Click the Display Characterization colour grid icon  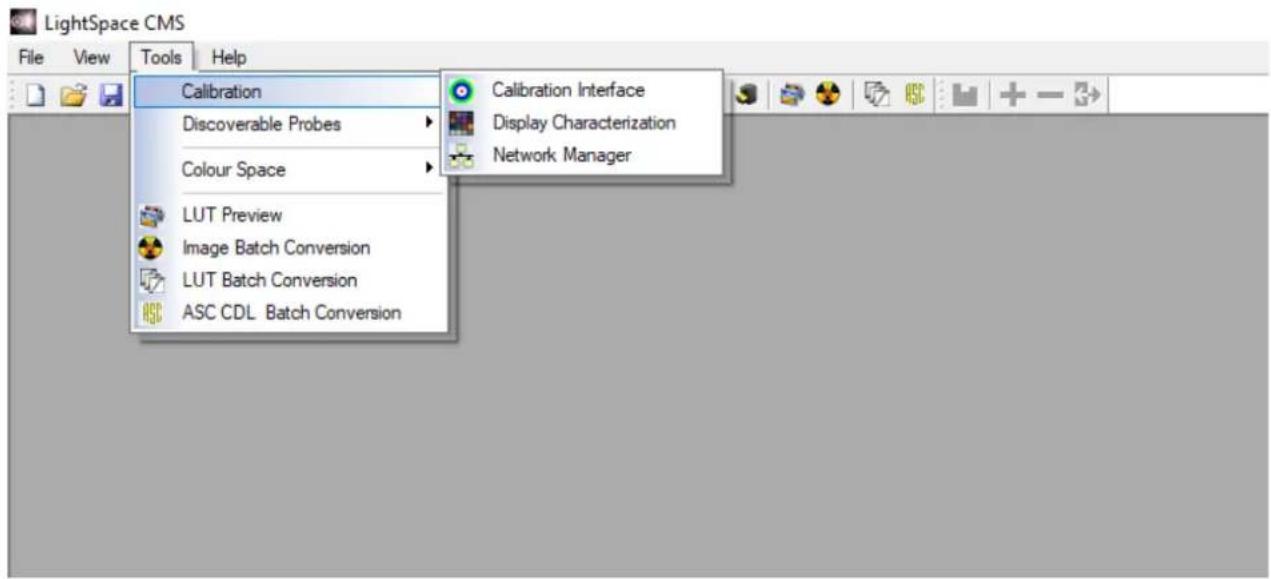coord(461,123)
